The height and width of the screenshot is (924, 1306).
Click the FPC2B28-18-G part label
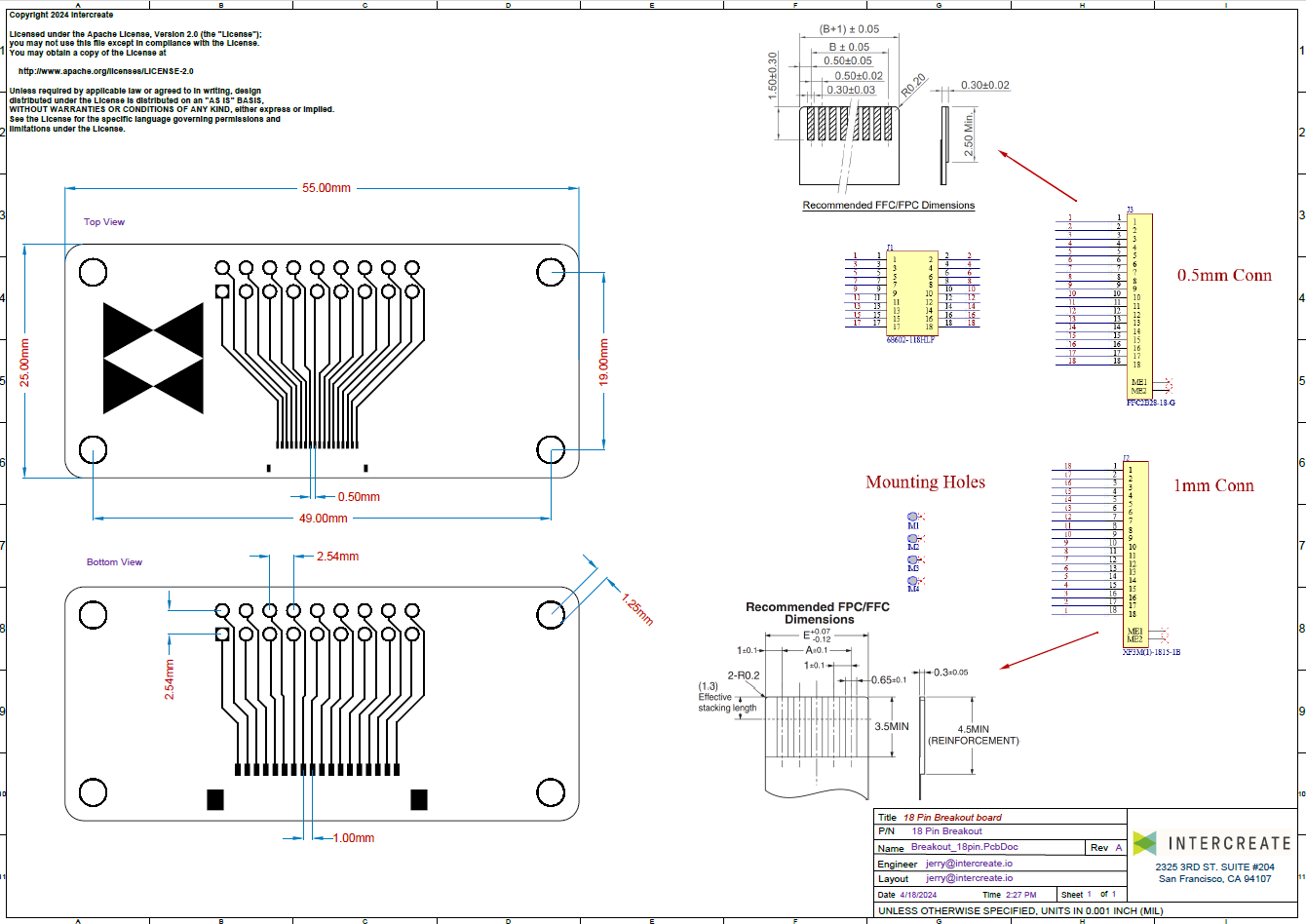click(x=1150, y=402)
